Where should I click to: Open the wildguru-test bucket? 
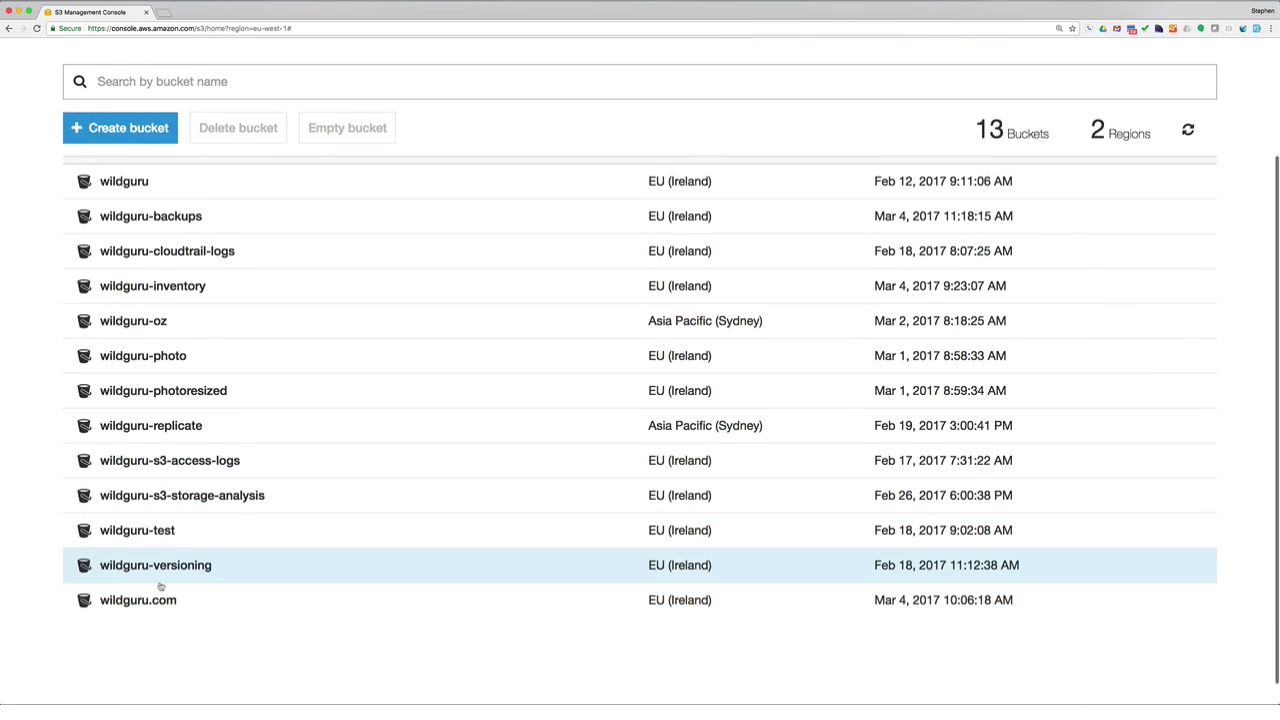tap(137, 531)
